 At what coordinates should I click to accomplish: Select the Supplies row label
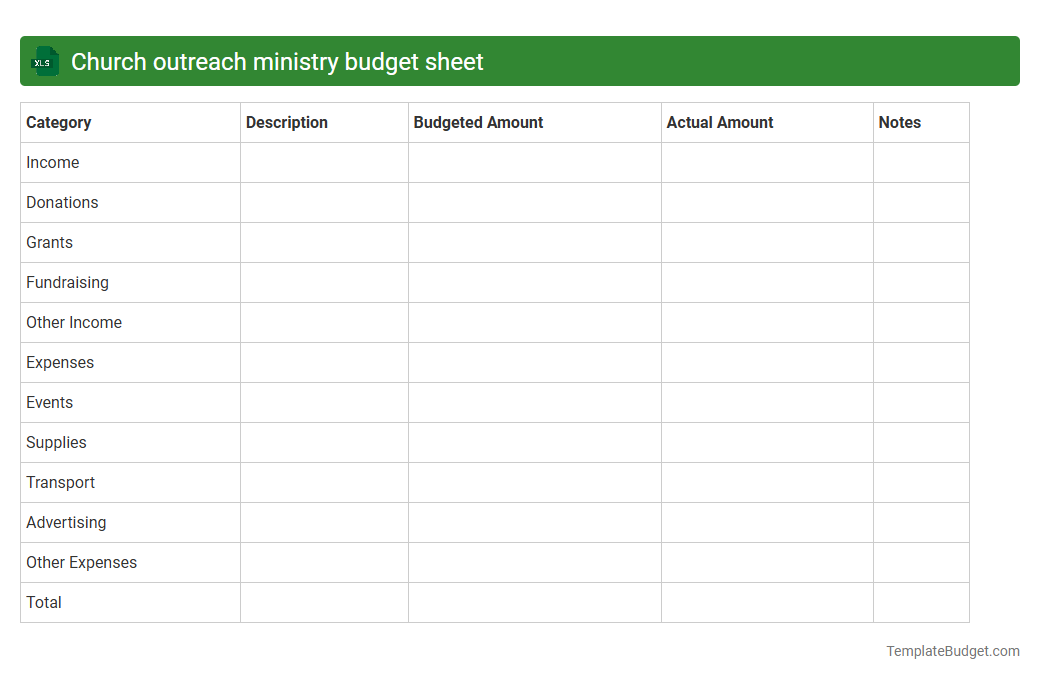(56, 442)
